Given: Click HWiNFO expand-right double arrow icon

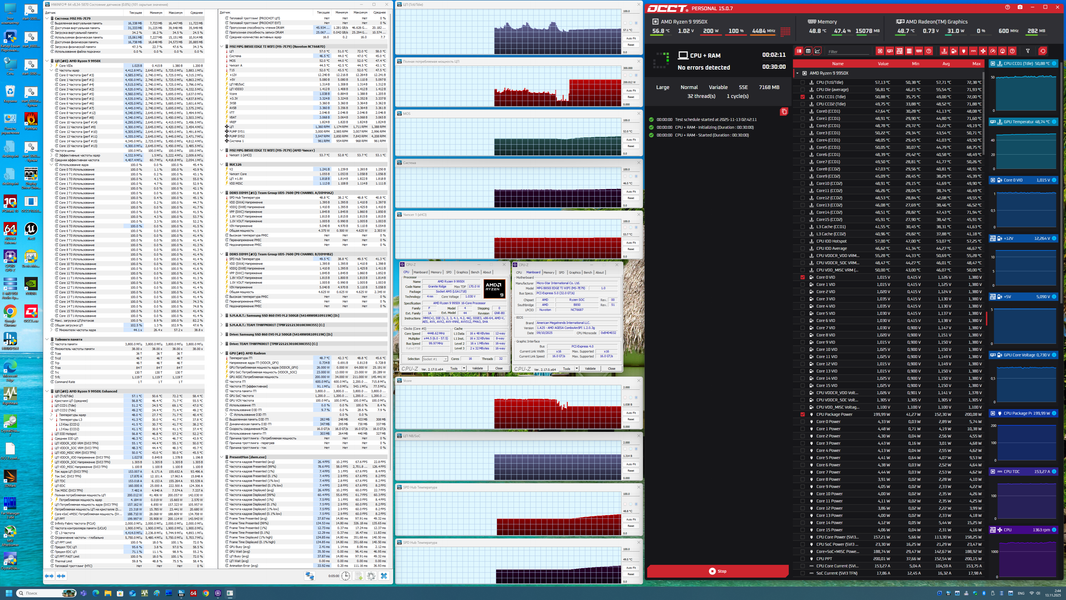Looking at the screenshot, I should [61, 576].
